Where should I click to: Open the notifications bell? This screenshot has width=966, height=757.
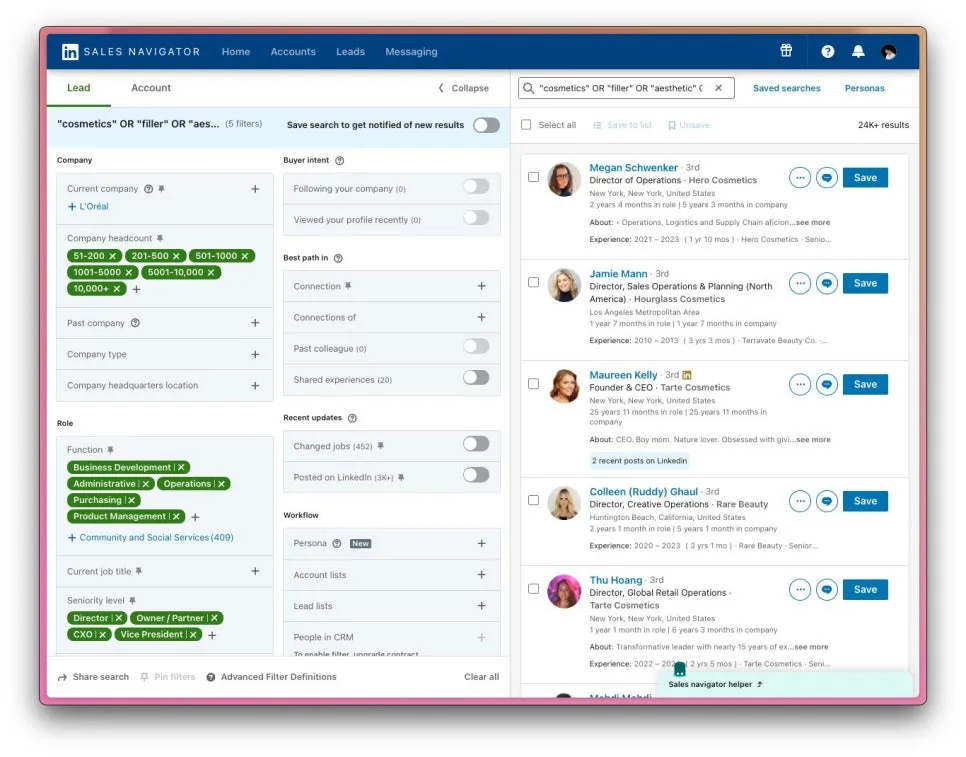point(858,52)
